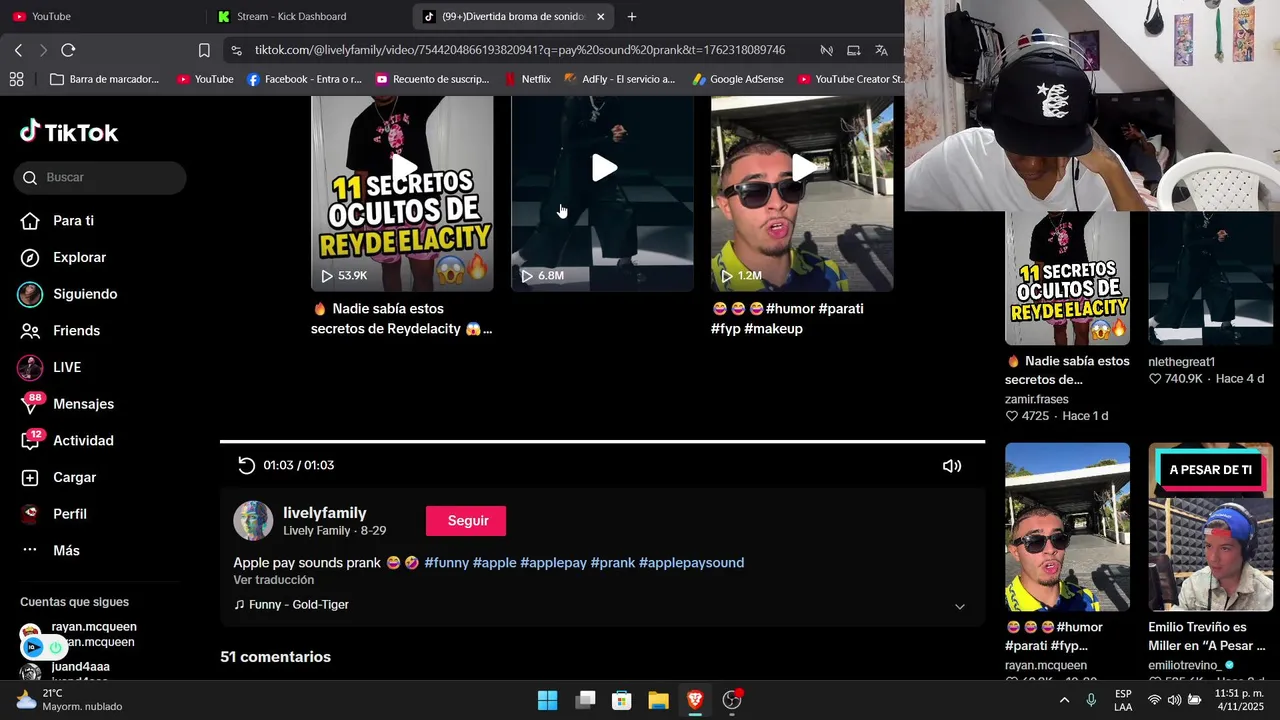Image resolution: width=1280 pixels, height=720 pixels.
Task: Click the translate page icon
Action: [881, 50]
